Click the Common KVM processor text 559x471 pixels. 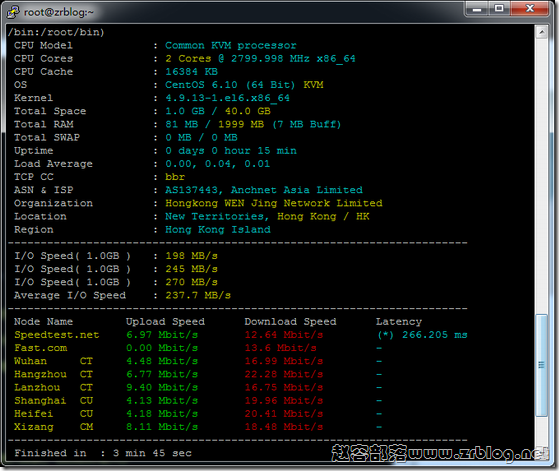[230, 46]
